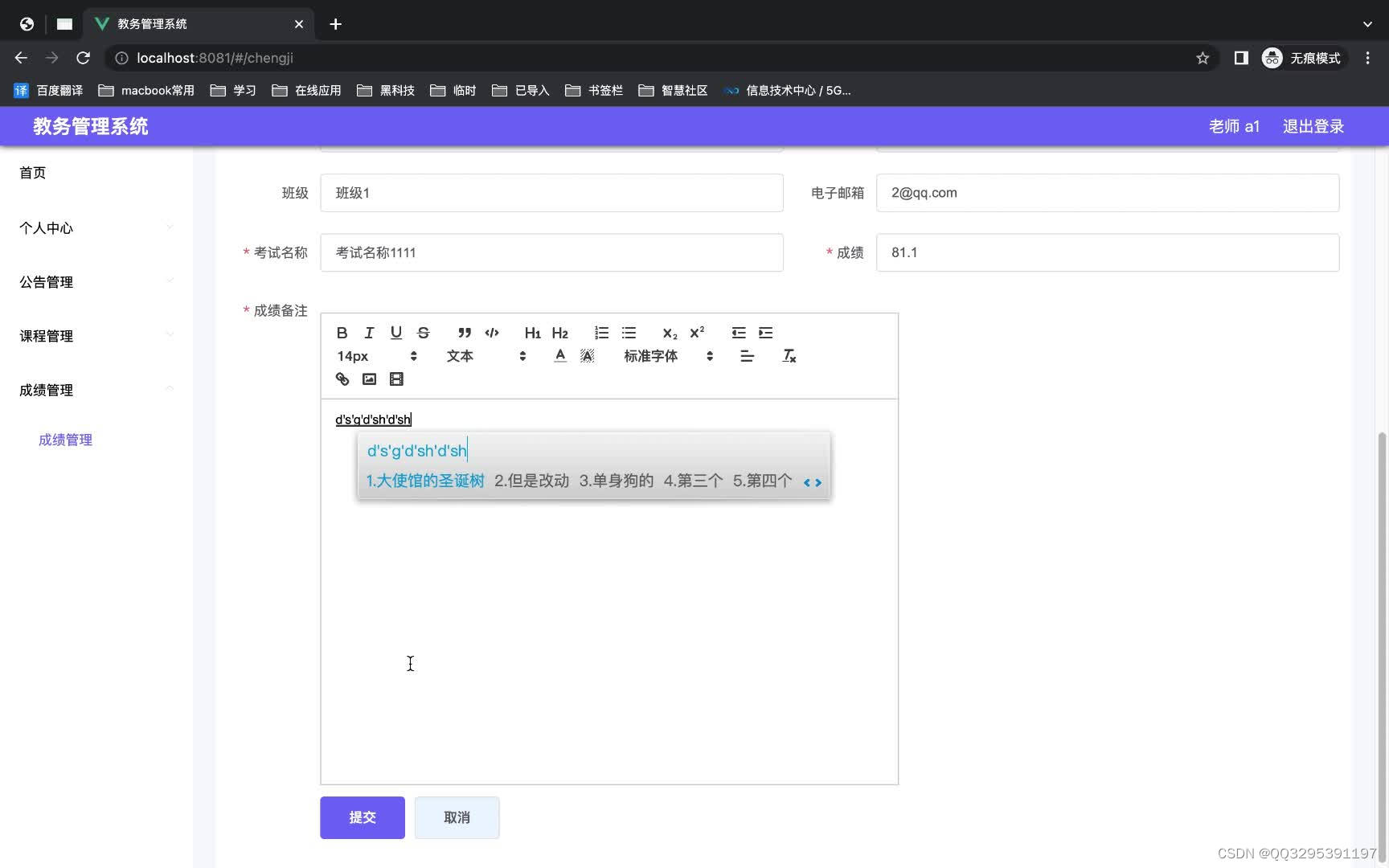Viewport: 1389px width, 868px height.
Task: Toggle bold formatting in the editor
Action: pyautogui.click(x=342, y=333)
